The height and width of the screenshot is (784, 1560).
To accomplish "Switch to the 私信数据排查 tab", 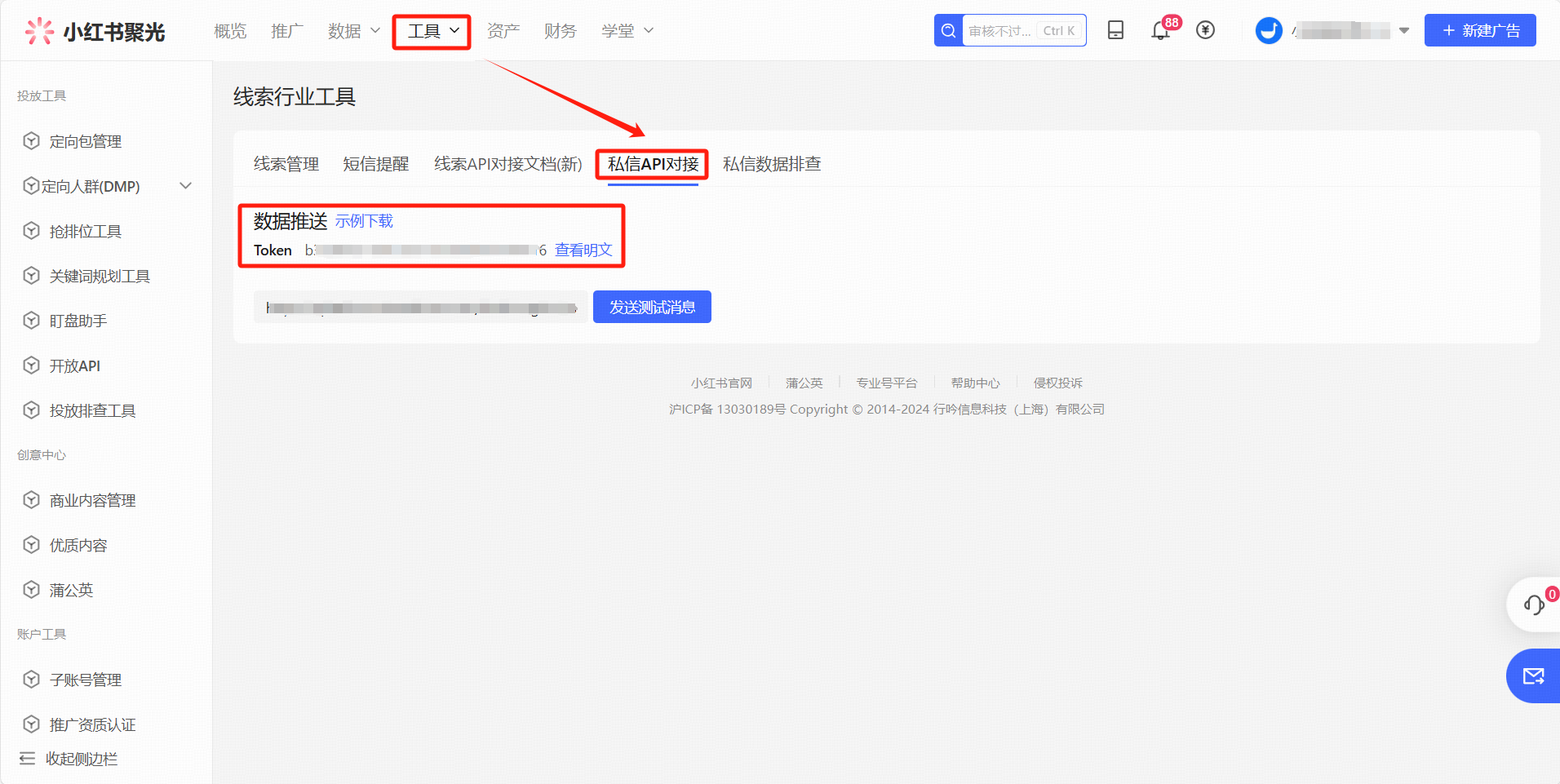I will coord(772,164).
